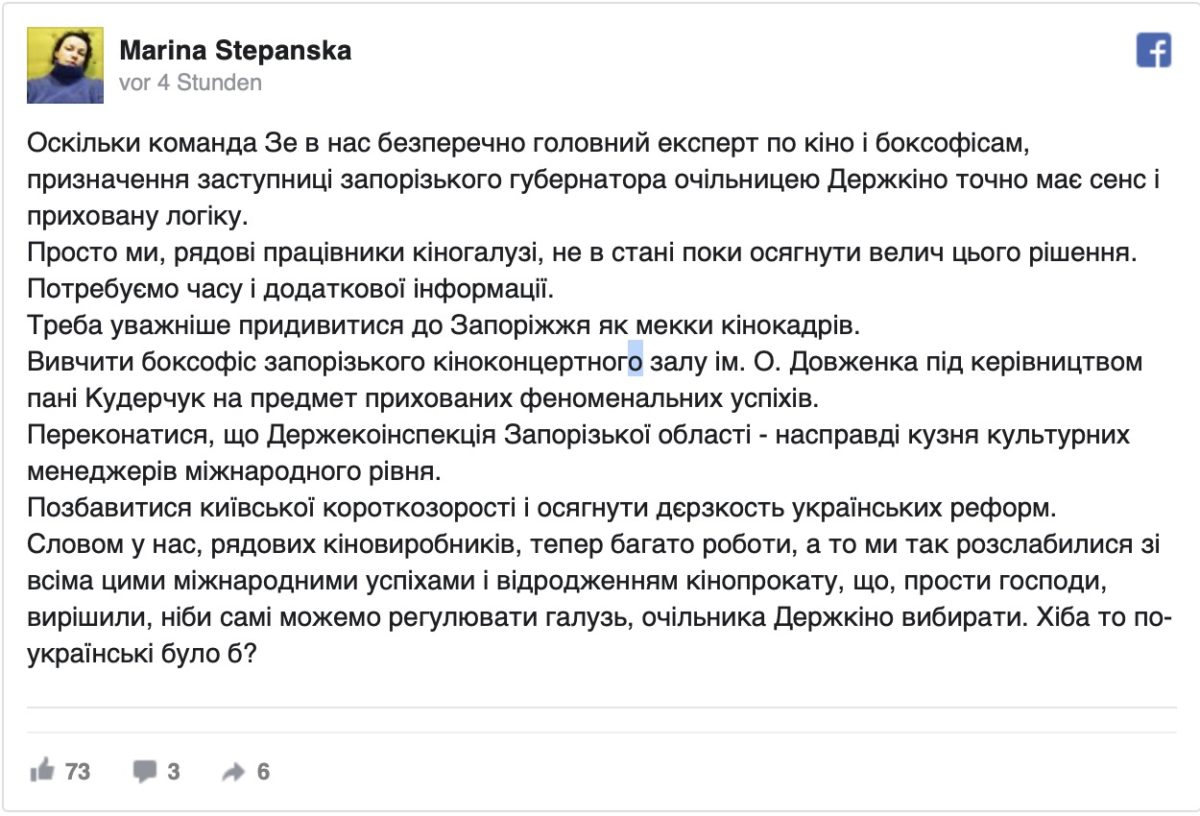Click the Facebook logo icon

click(x=1153, y=51)
